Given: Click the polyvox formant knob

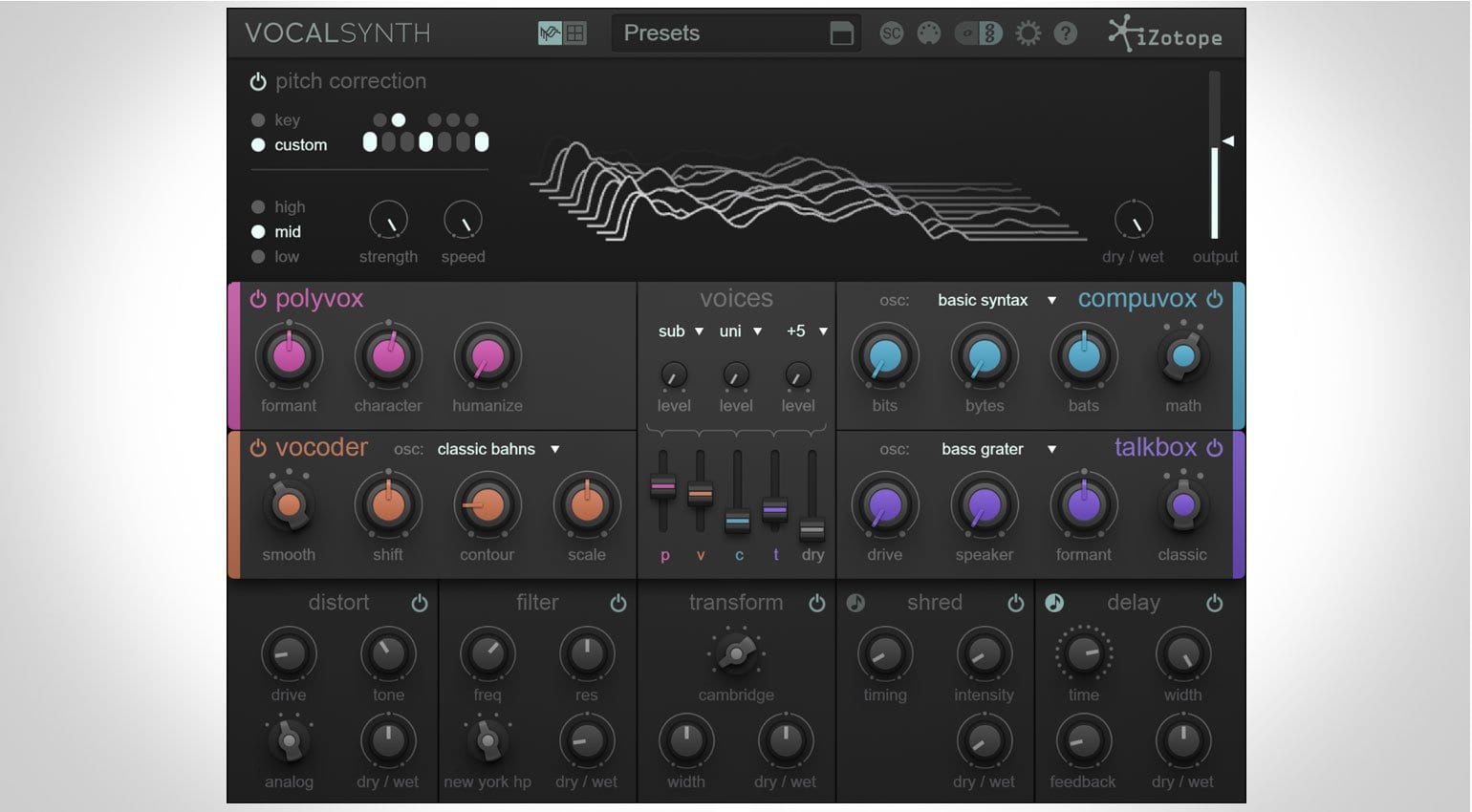Looking at the screenshot, I should [289, 356].
